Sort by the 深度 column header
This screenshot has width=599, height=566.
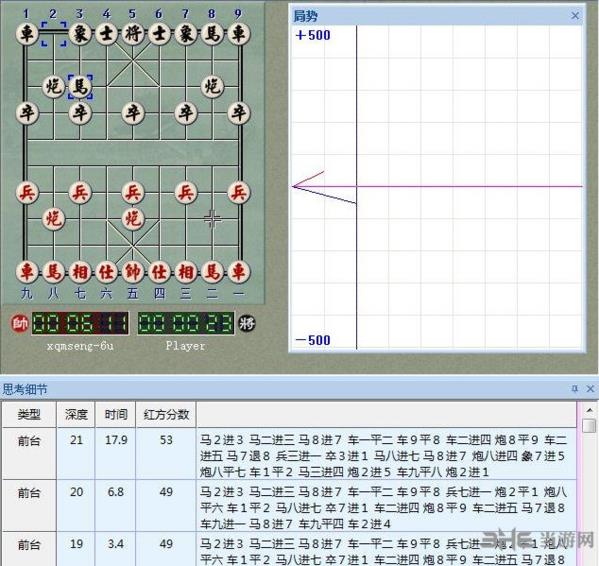(x=76, y=414)
